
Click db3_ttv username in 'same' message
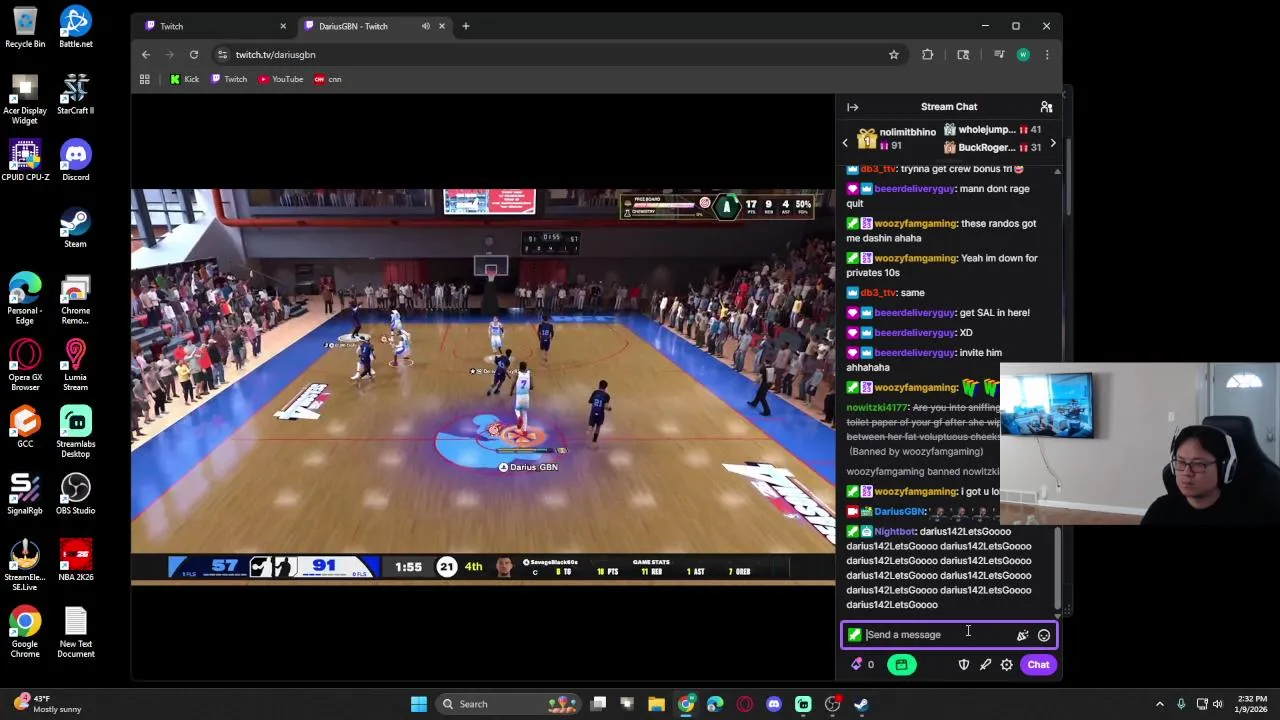pyautogui.click(x=878, y=293)
